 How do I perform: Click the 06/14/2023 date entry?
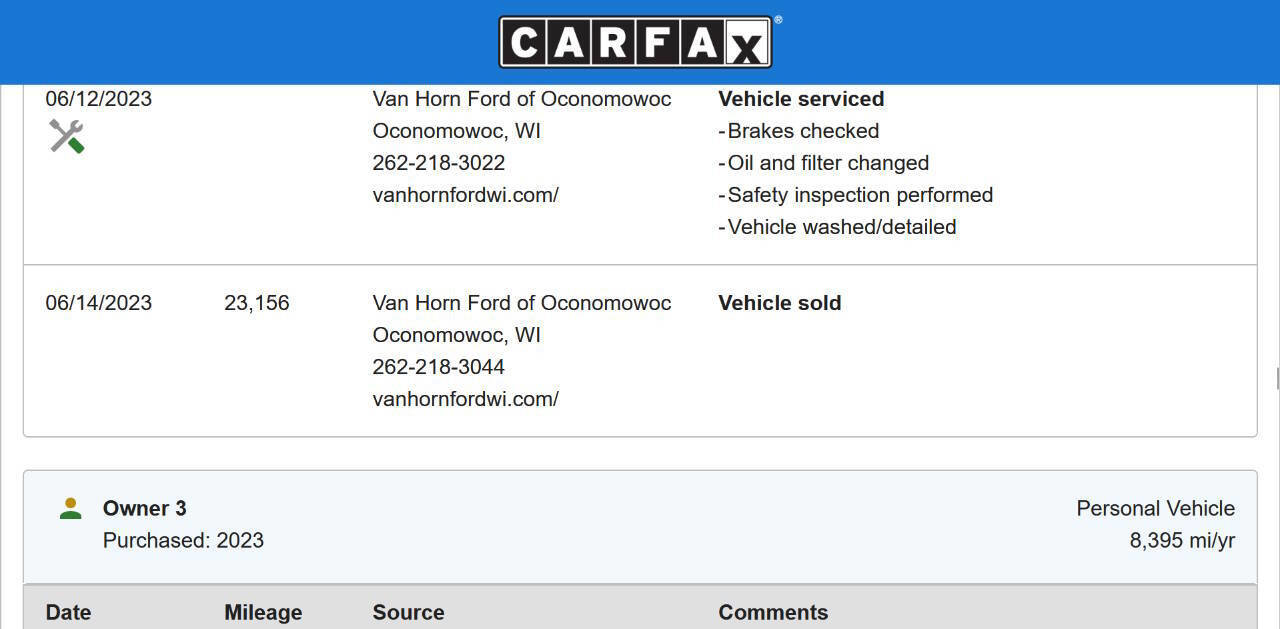pos(99,303)
